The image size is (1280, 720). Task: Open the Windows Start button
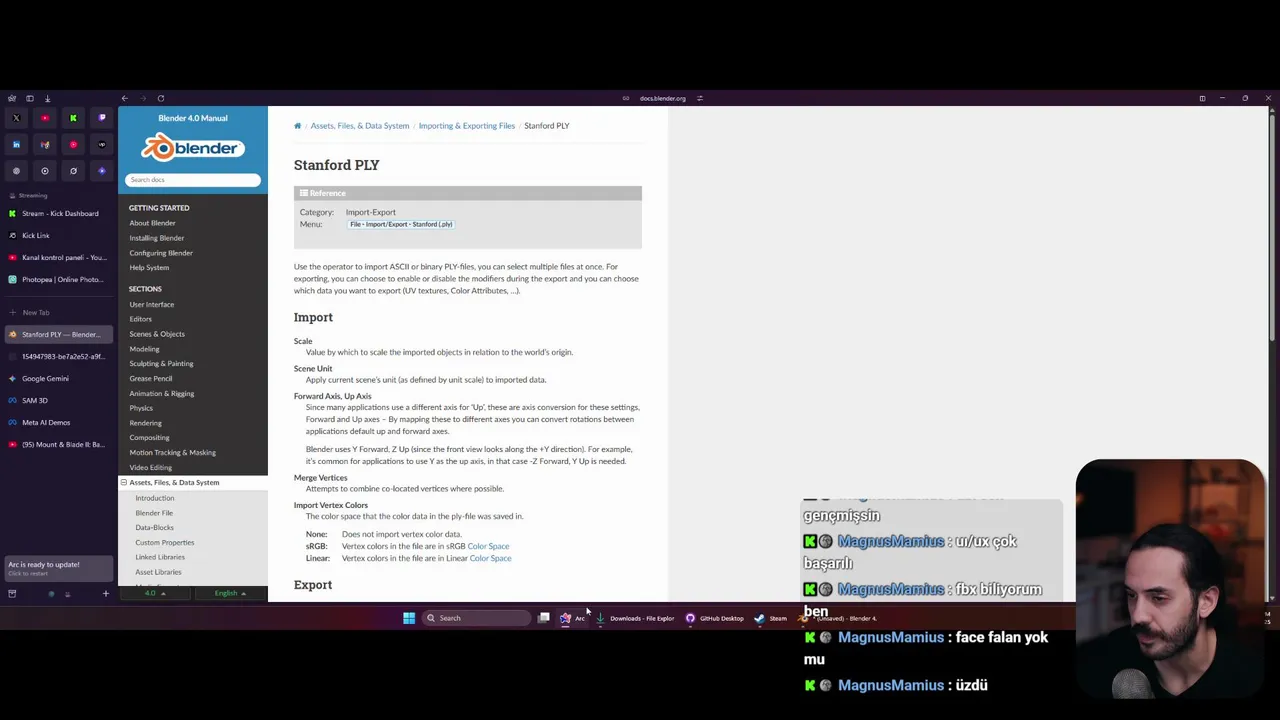coord(409,618)
